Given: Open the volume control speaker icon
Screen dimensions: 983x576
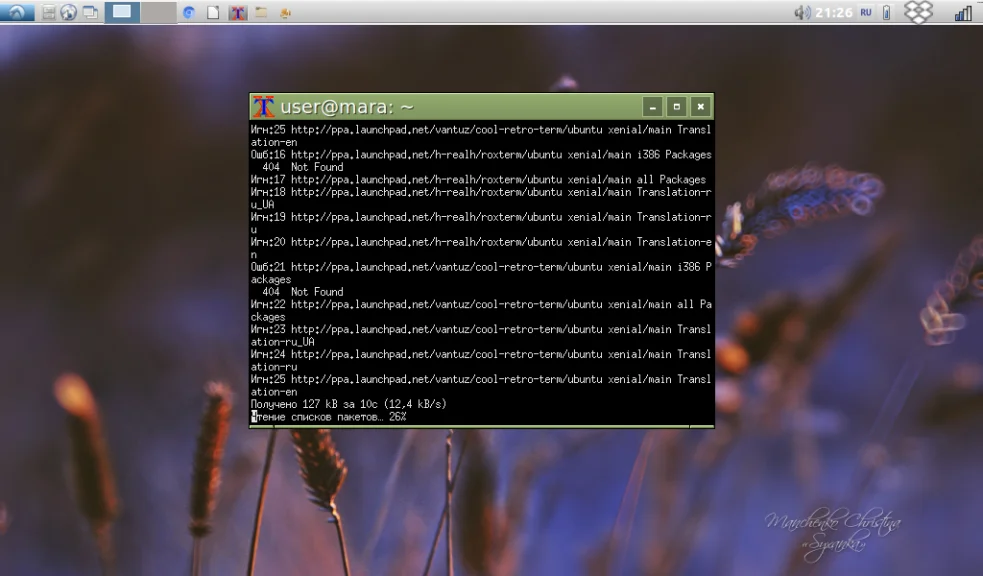Looking at the screenshot, I should point(802,13).
